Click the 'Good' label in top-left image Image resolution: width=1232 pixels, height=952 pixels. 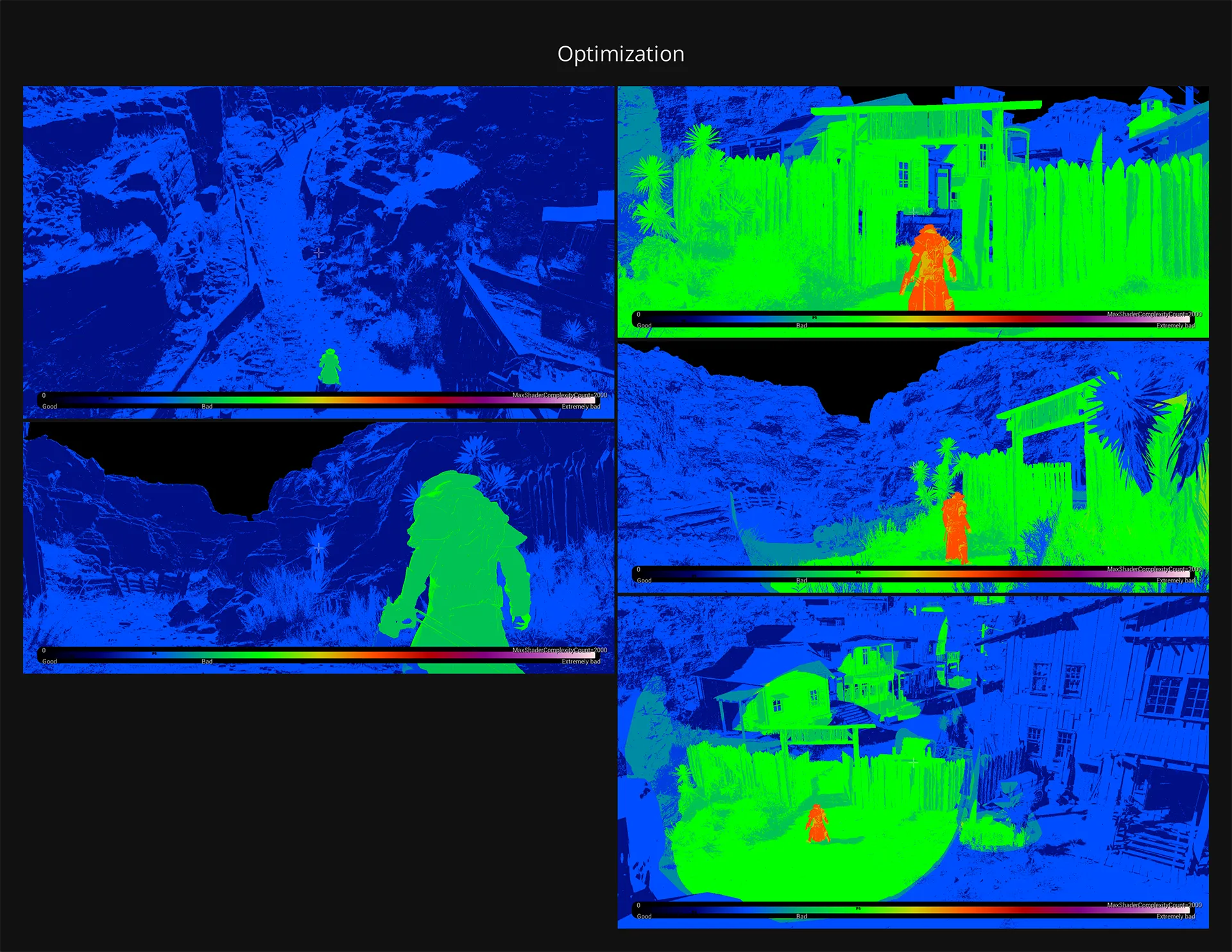49,407
